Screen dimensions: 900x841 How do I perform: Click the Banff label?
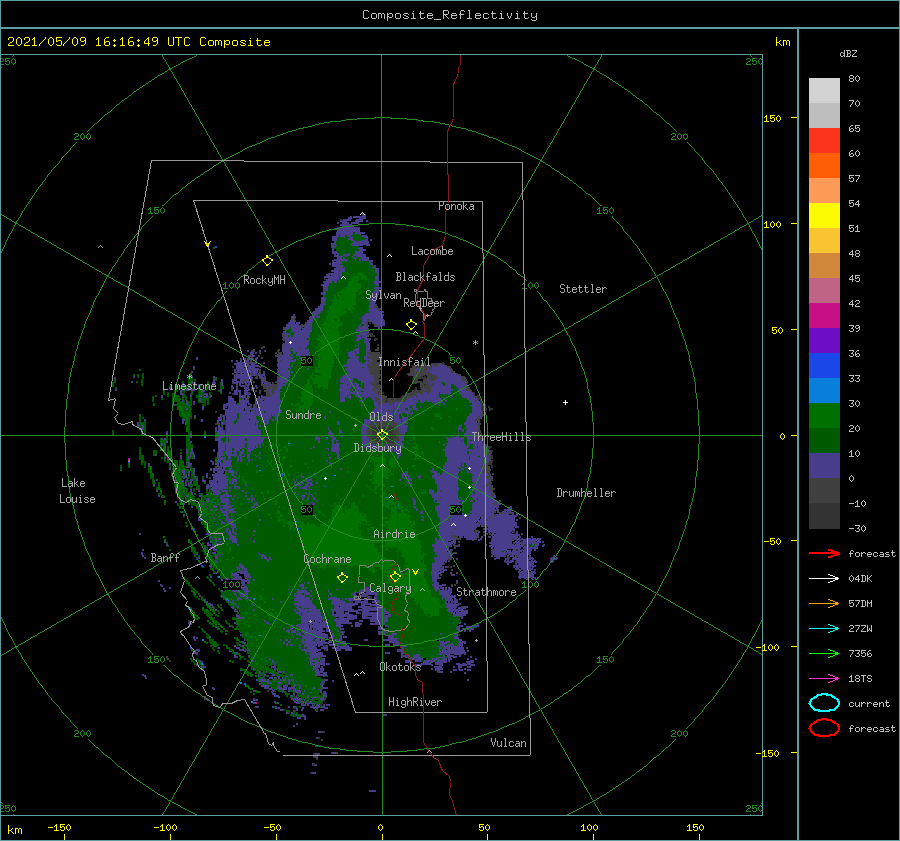click(165, 557)
